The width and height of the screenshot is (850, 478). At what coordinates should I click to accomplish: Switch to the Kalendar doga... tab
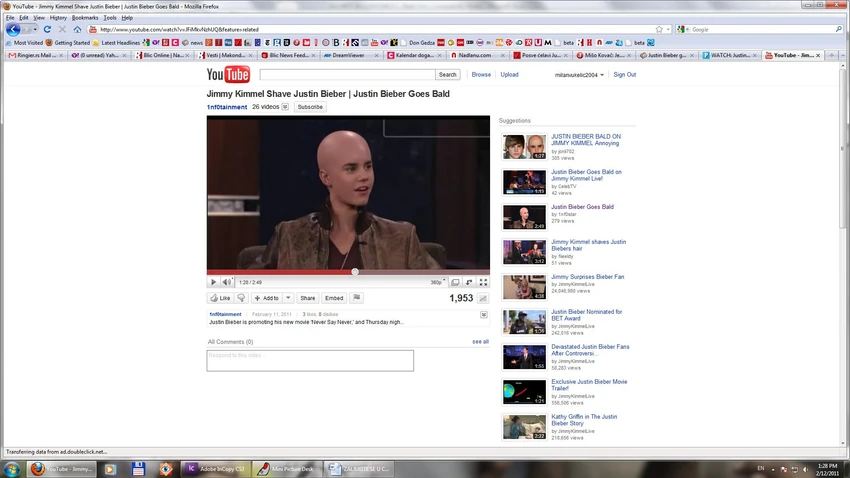click(414, 55)
